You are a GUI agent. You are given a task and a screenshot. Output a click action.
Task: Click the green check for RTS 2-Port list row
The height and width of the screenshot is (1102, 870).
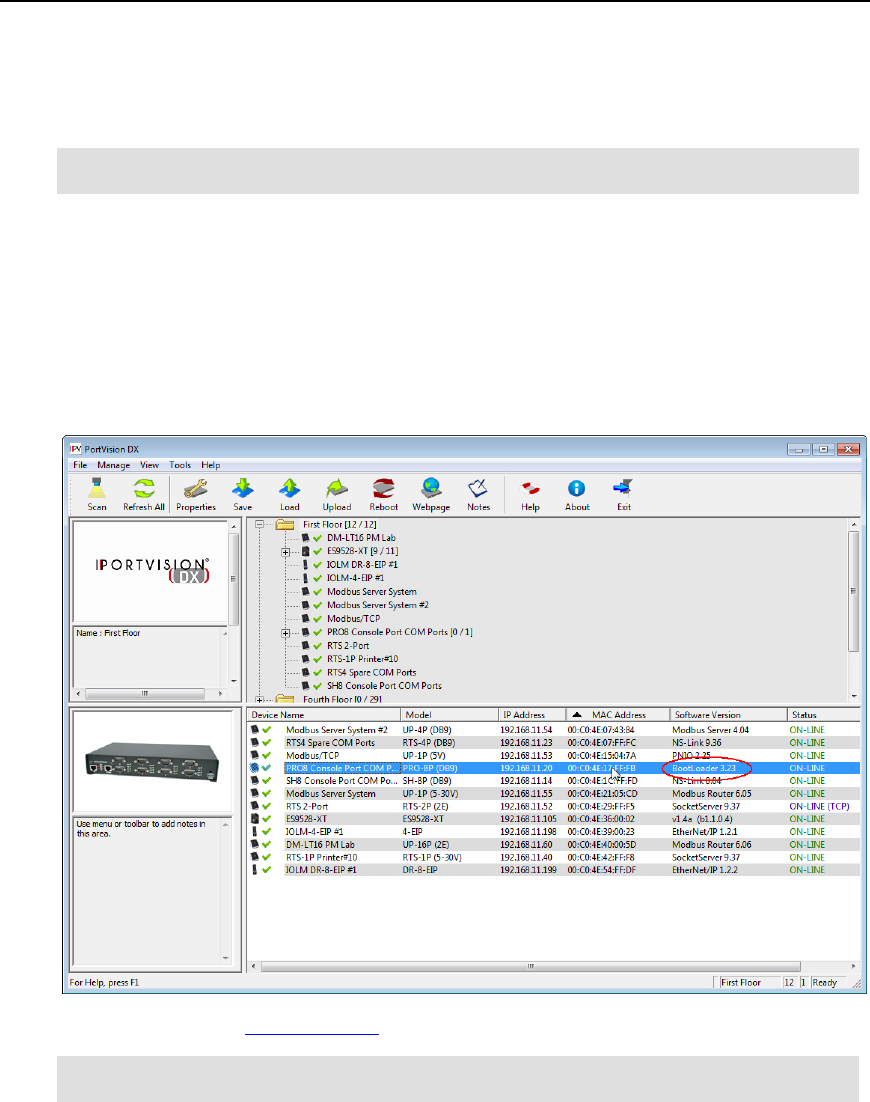coord(266,806)
